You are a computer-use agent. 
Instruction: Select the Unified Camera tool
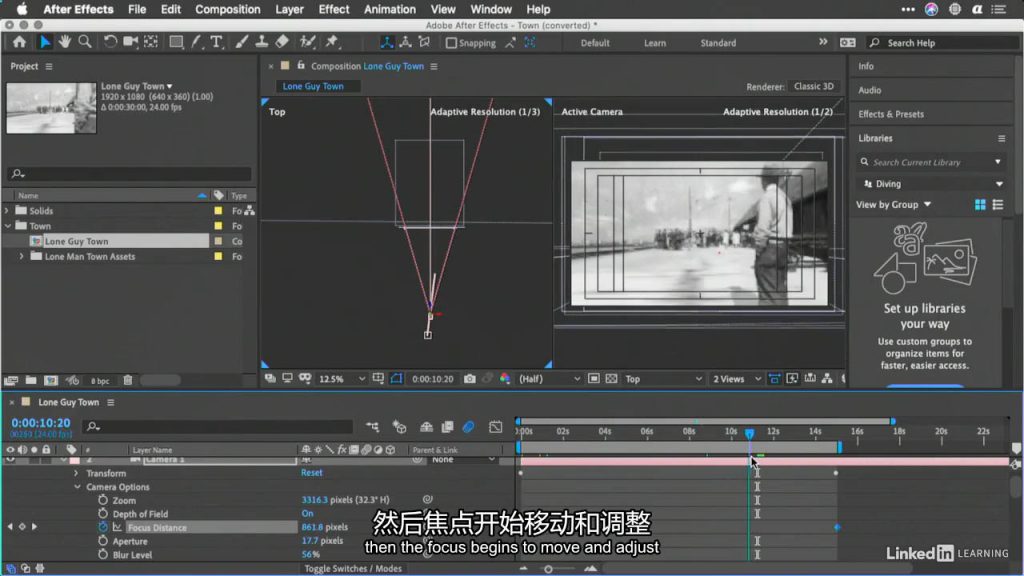click(131, 42)
